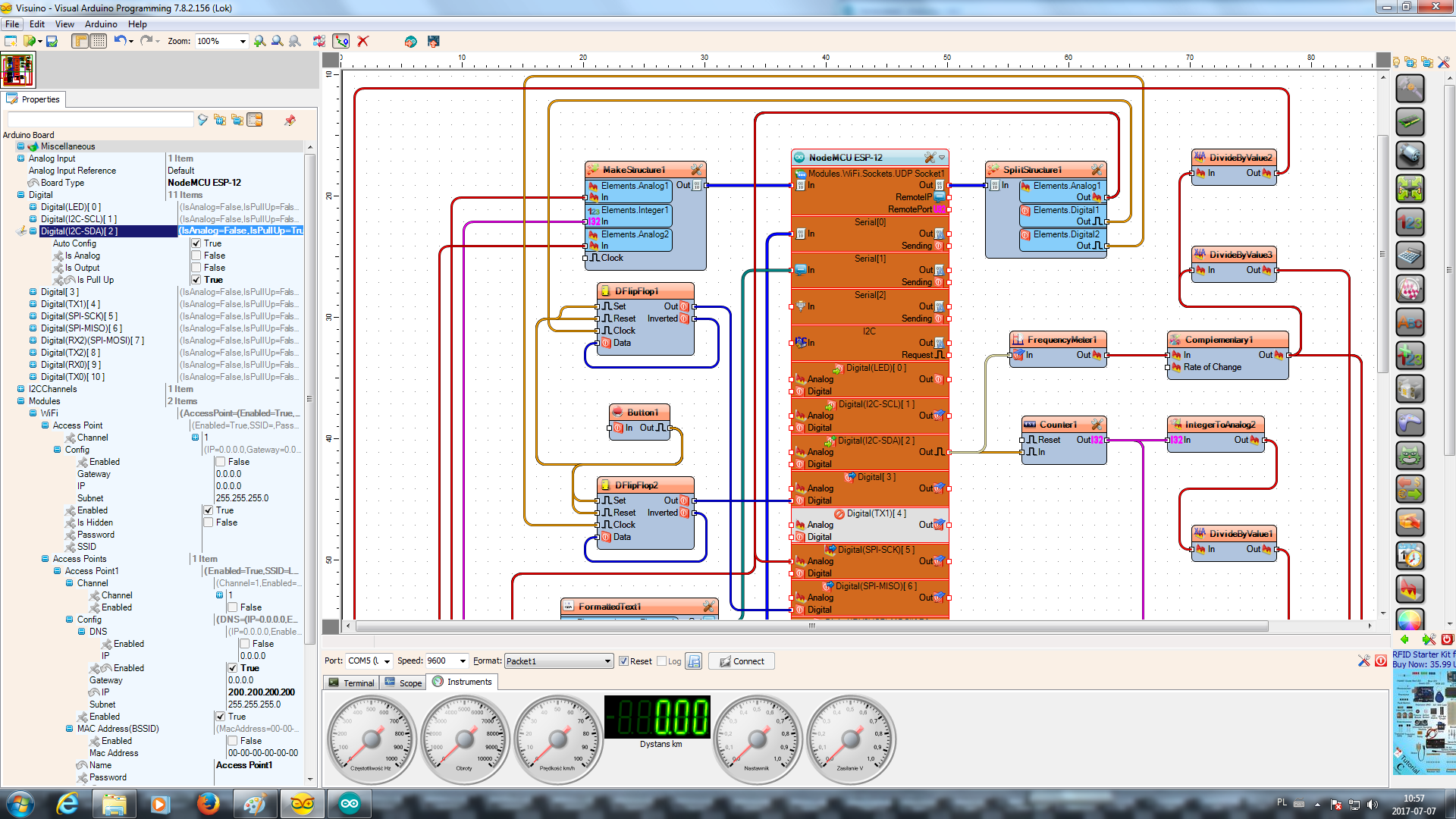The height and width of the screenshot is (819, 1456).
Task: Enable the DNS Enabled False checkbox
Action: click(244, 644)
